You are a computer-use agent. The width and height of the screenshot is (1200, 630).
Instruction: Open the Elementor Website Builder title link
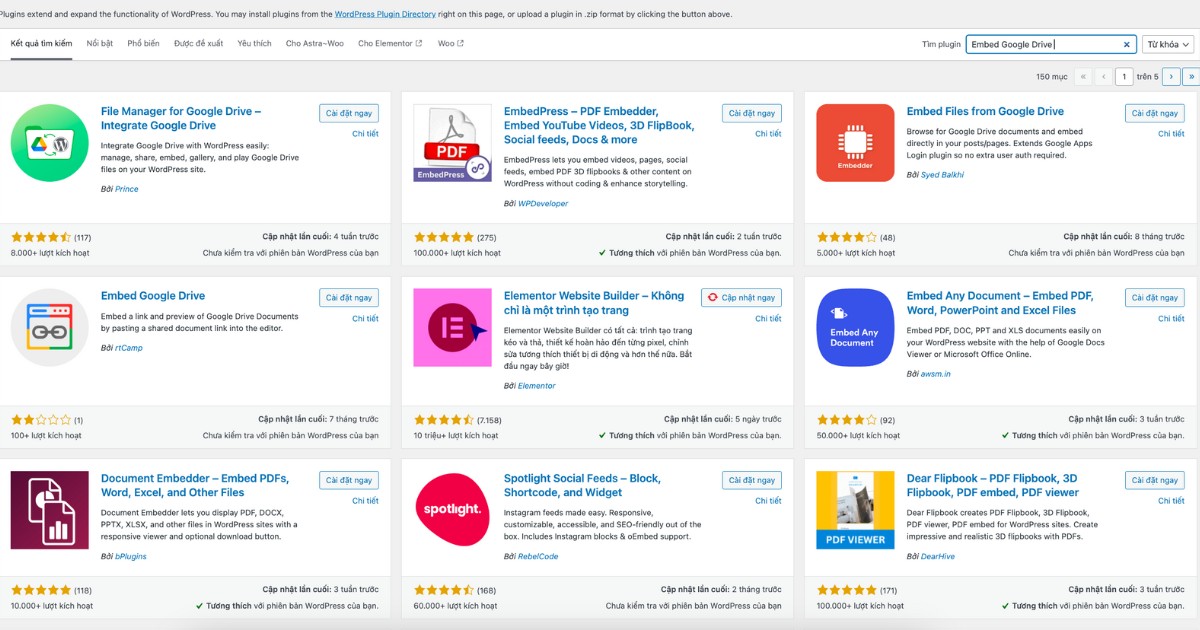[x=594, y=302]
